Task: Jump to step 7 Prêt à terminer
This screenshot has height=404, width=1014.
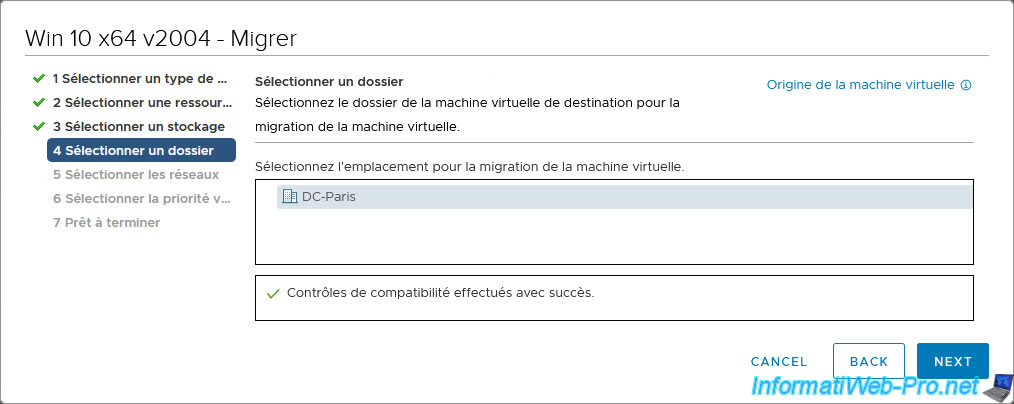Action: click(x=107, y=222)
